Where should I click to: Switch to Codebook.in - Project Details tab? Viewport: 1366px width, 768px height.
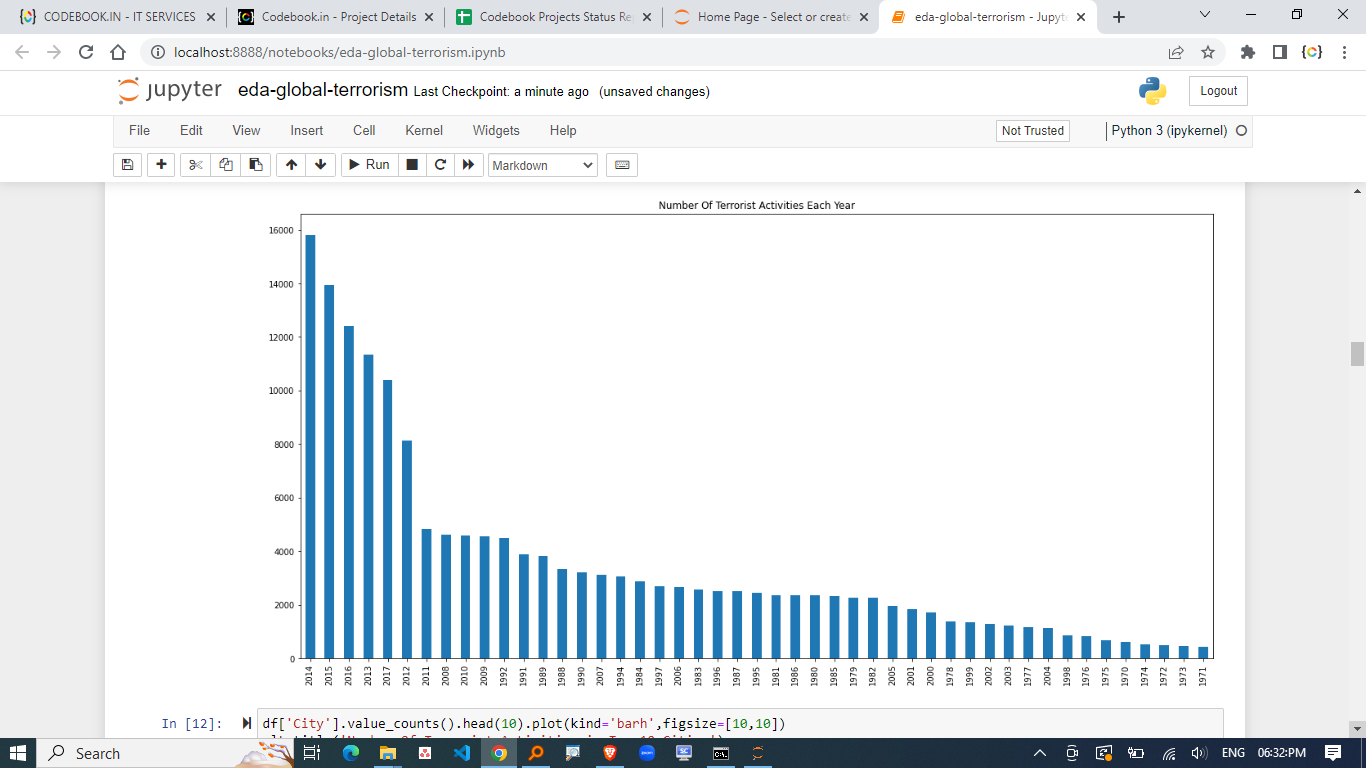335,17
